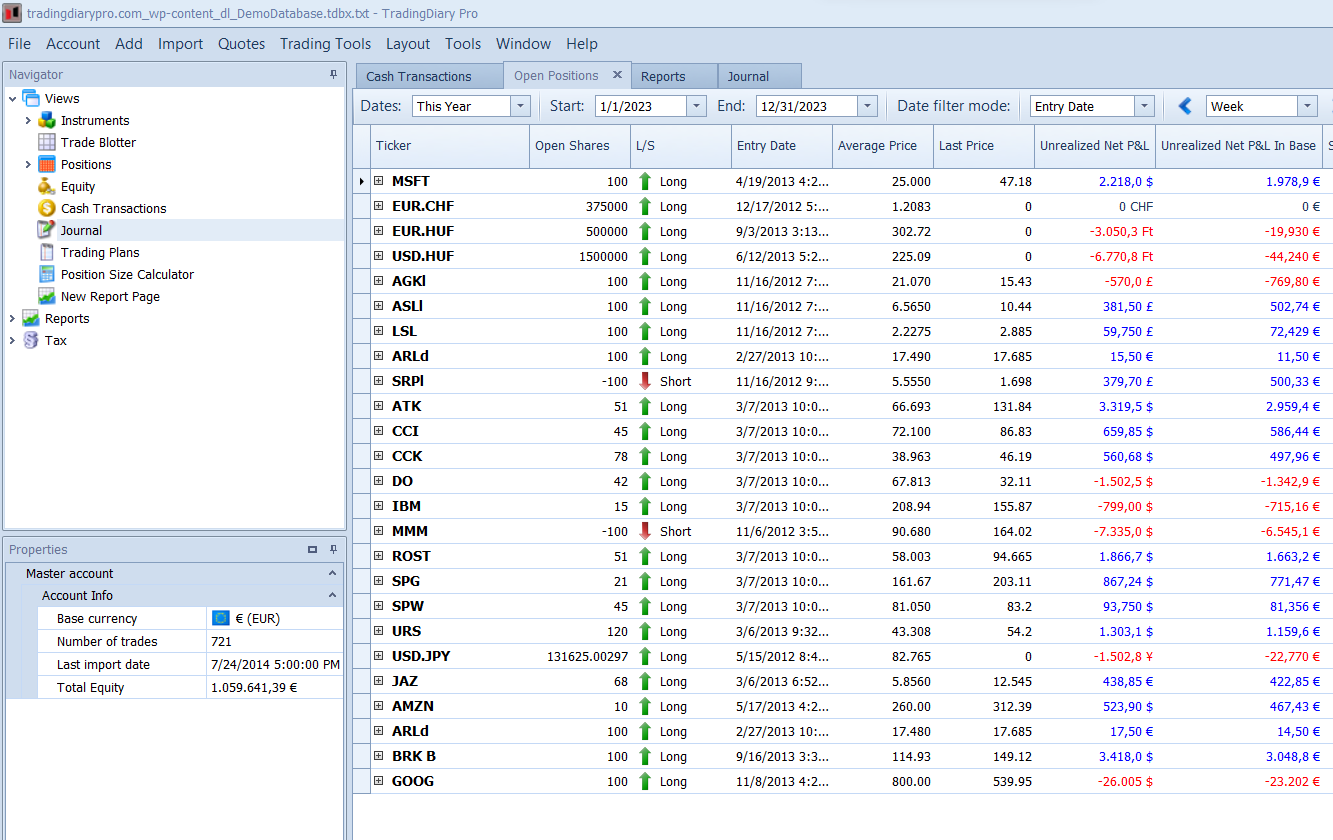Click the EUR flag icon in Base currency
Screen dimensions: 1333x840
[221, 618]
